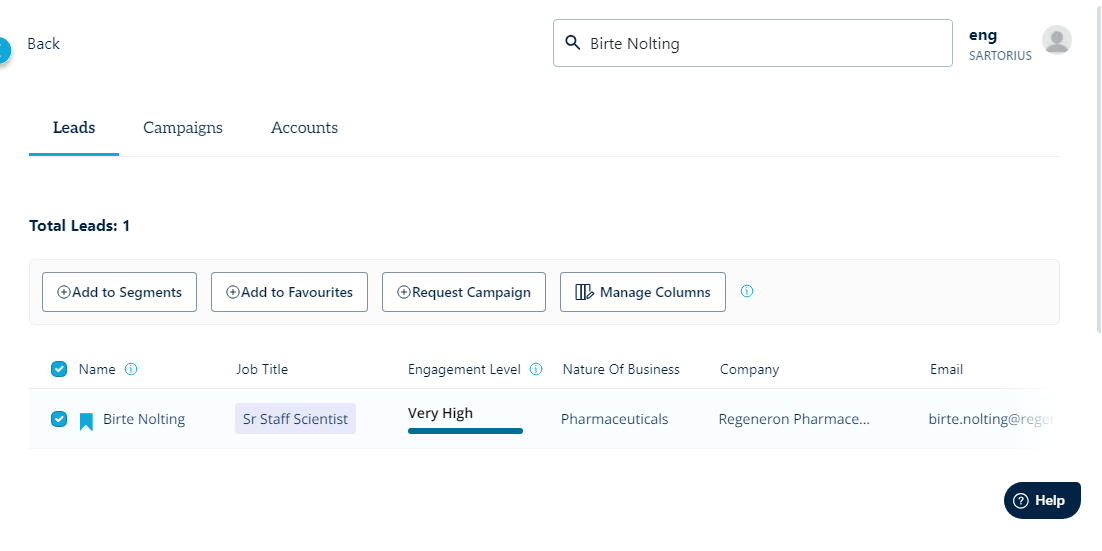
Task: Open the user profile avatar
Action: (x=1057, y=40)
